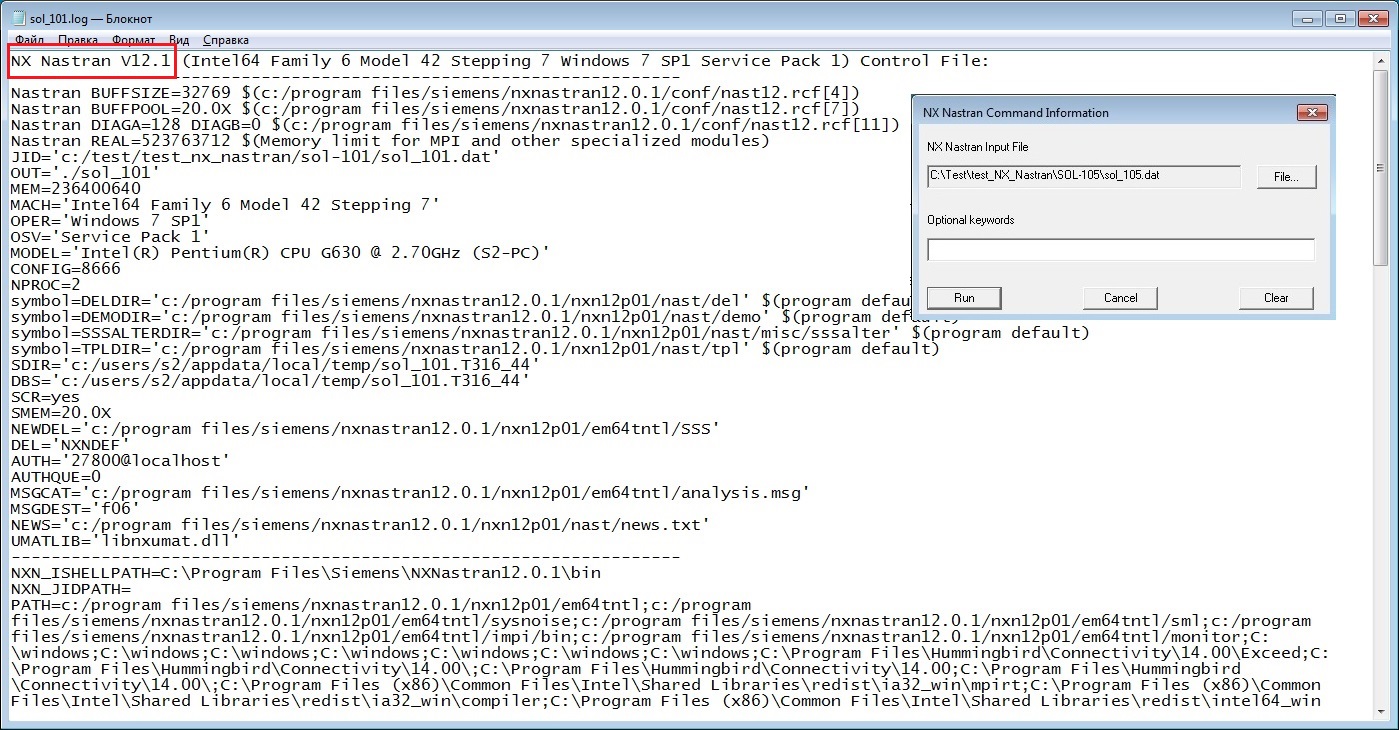Click the line starting "NEWS='c:/program files"
The image size is (1399, 730).
pos(360,525)
